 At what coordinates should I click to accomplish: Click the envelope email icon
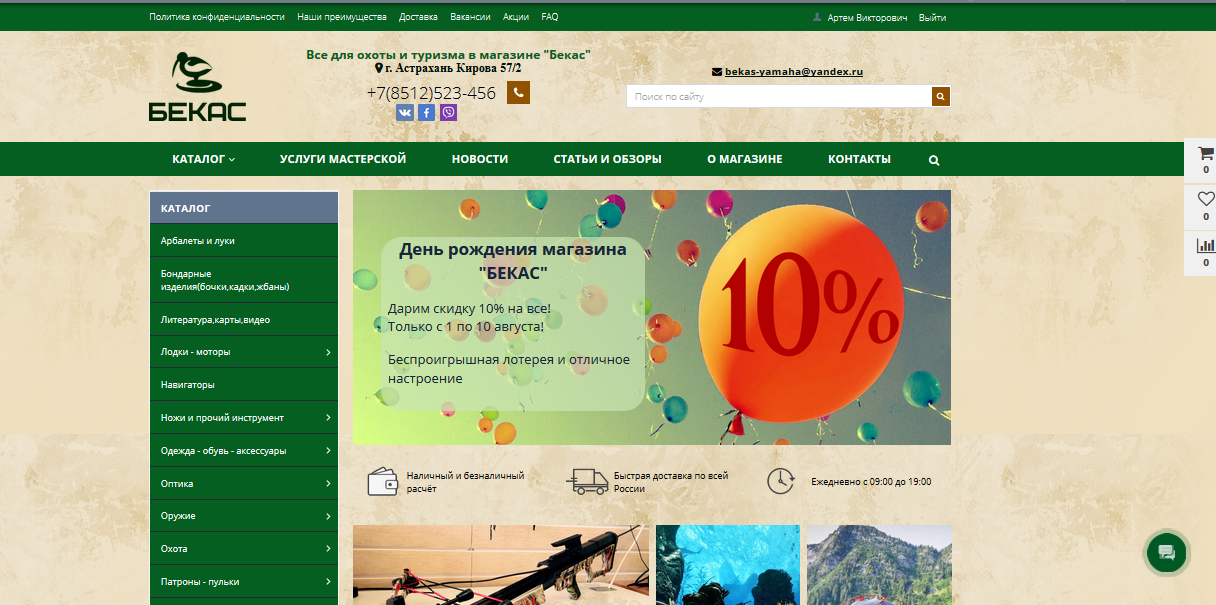click(x=716, y=72)
